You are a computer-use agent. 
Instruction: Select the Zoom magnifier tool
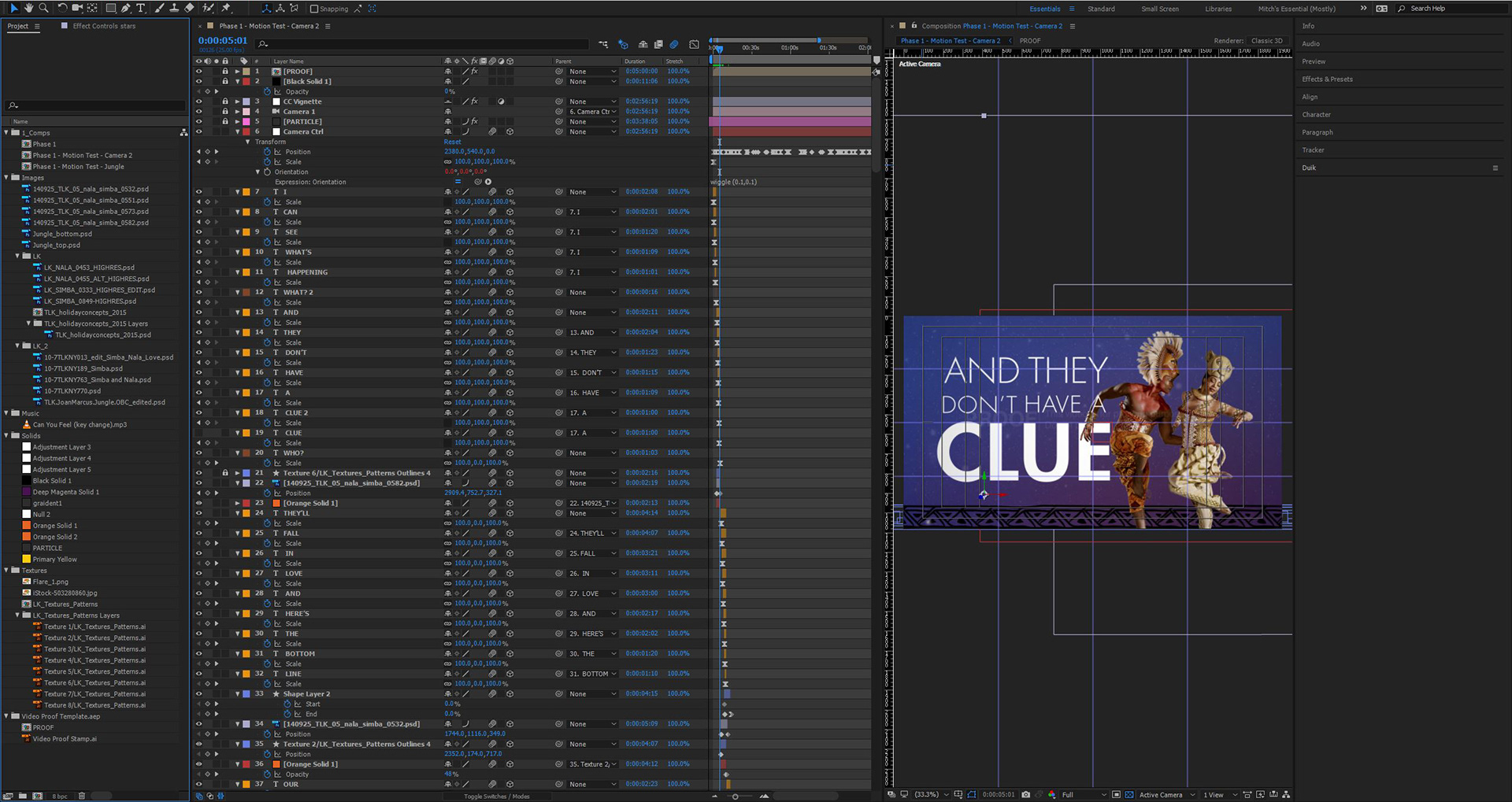(43, 8)
